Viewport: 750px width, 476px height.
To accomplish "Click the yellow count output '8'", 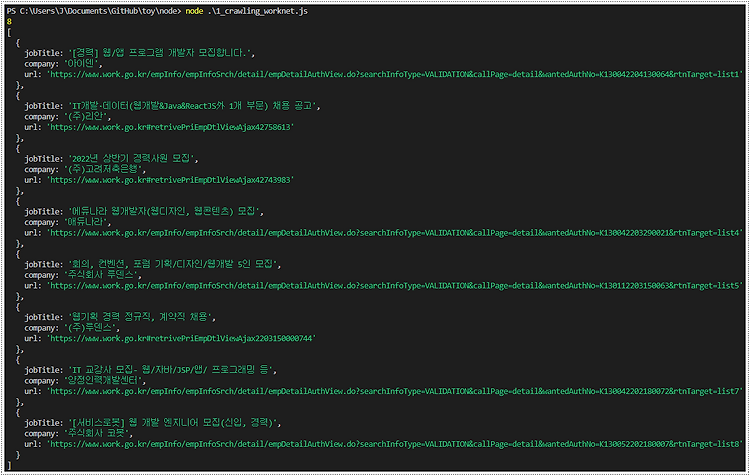I will click(x=9, y=22).
